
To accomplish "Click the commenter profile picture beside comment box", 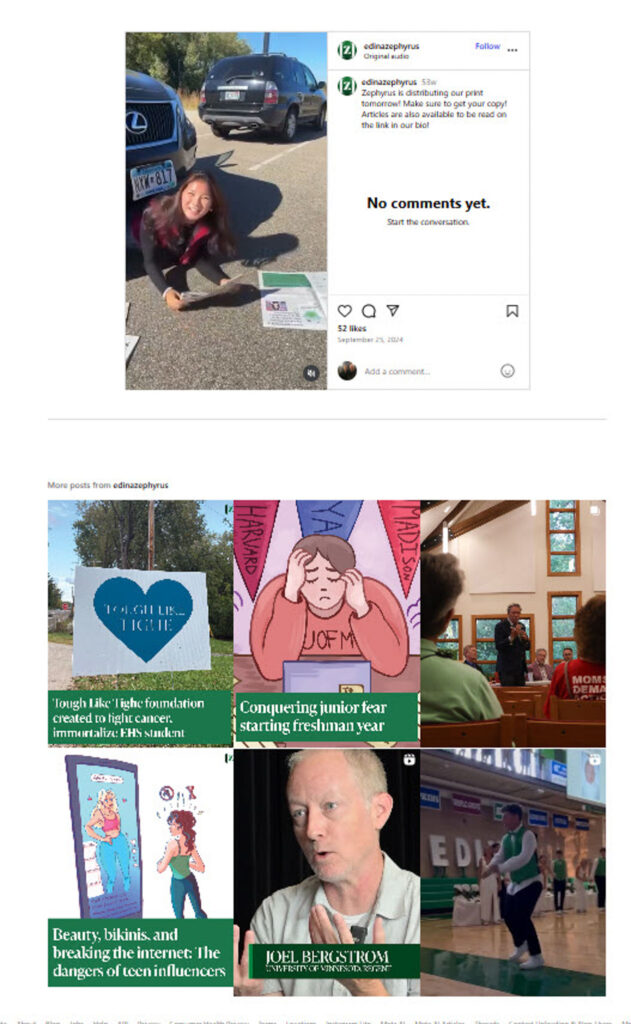I will 347,371.
